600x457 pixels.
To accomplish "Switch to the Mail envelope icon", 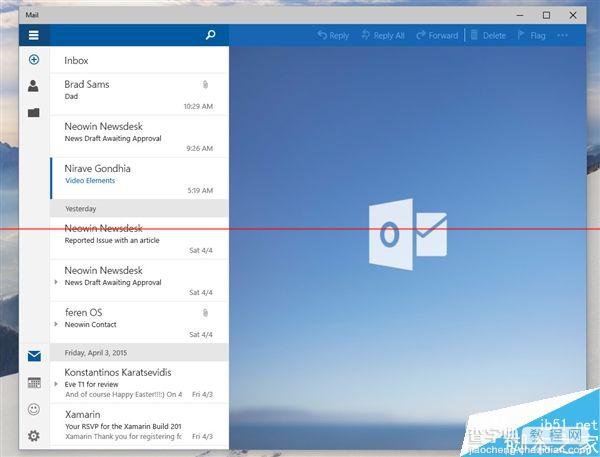I will click(34, 356).
